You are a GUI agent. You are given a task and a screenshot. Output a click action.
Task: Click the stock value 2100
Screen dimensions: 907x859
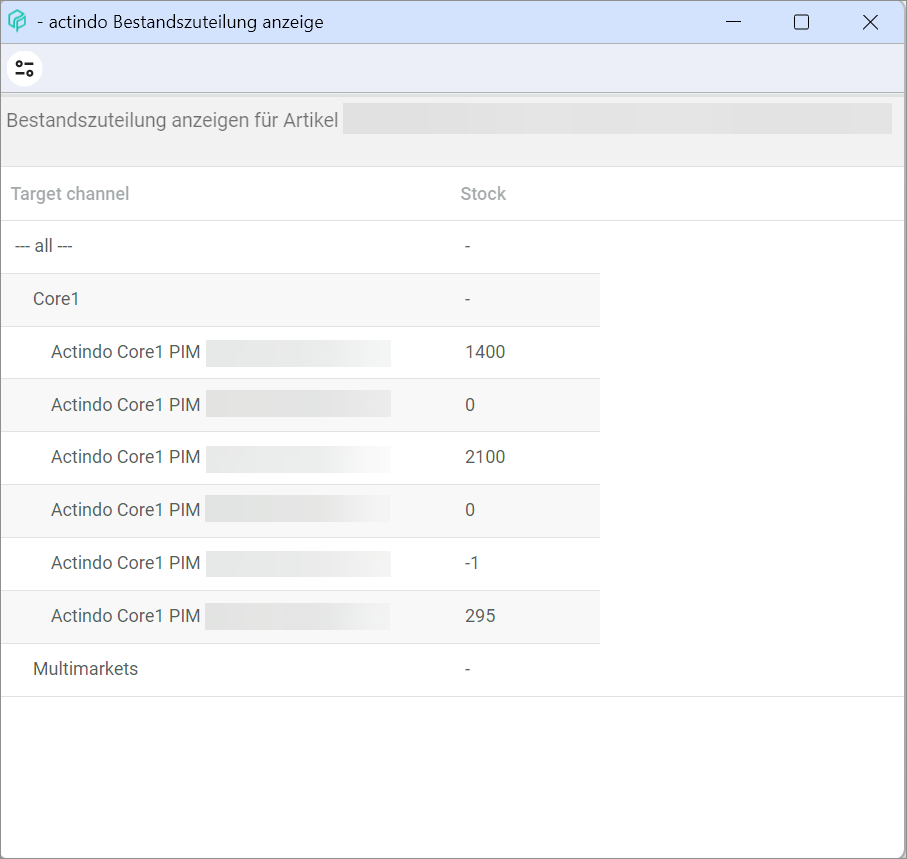tap(485, 457)
